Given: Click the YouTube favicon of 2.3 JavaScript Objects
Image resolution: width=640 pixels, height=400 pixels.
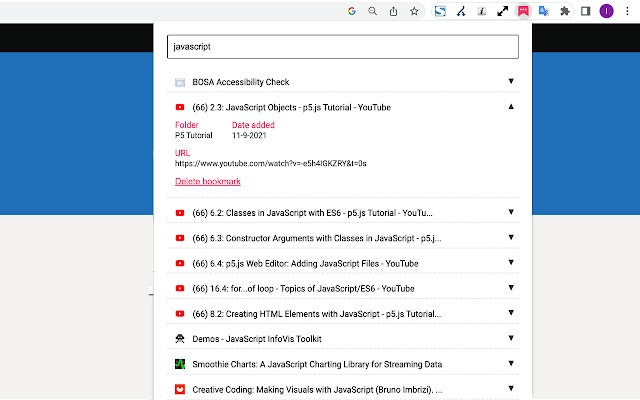Looking at the screenshot, I should (180, 107).
